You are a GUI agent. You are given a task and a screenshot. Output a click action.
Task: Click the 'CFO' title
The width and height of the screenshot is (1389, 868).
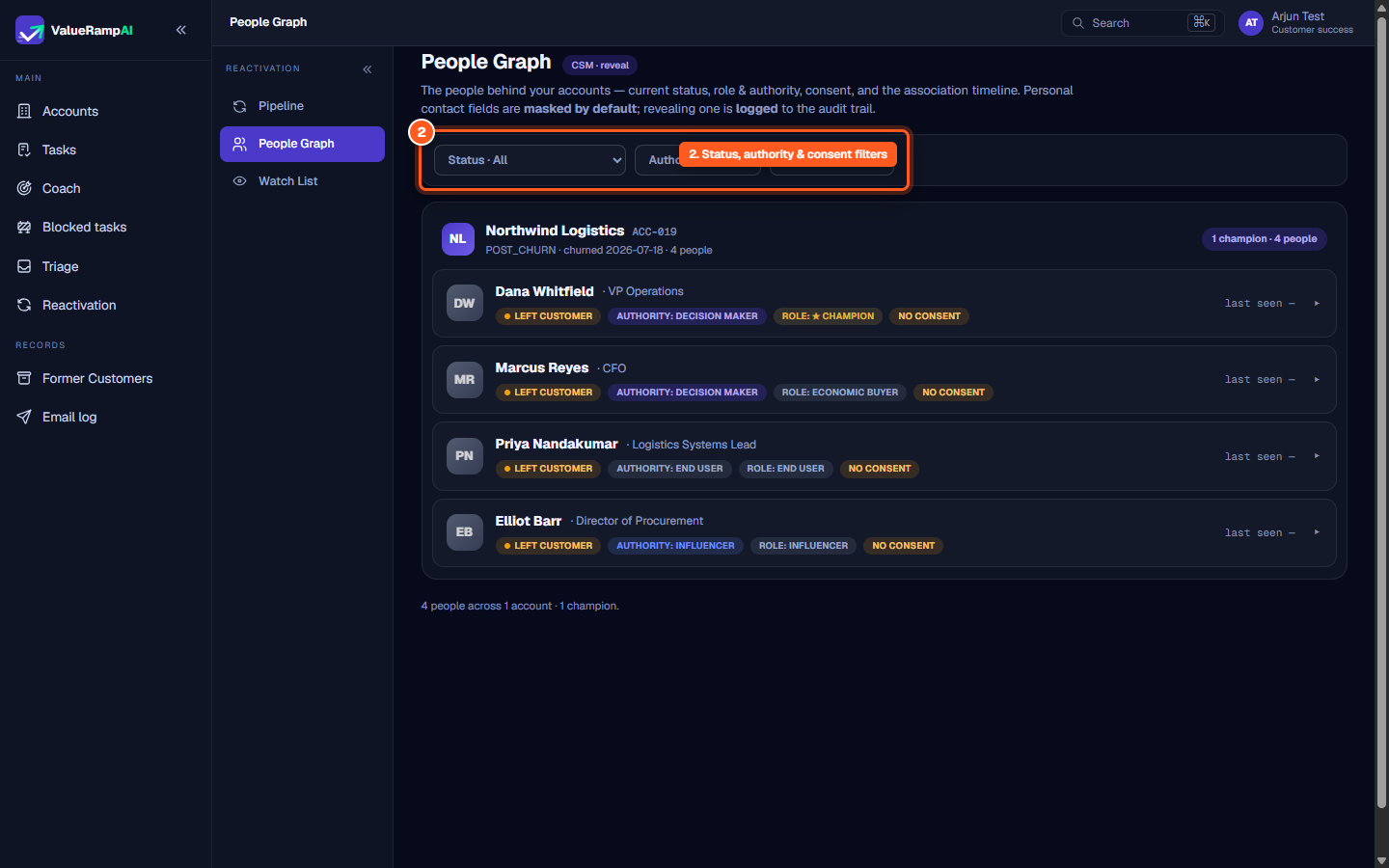(614, 368)
